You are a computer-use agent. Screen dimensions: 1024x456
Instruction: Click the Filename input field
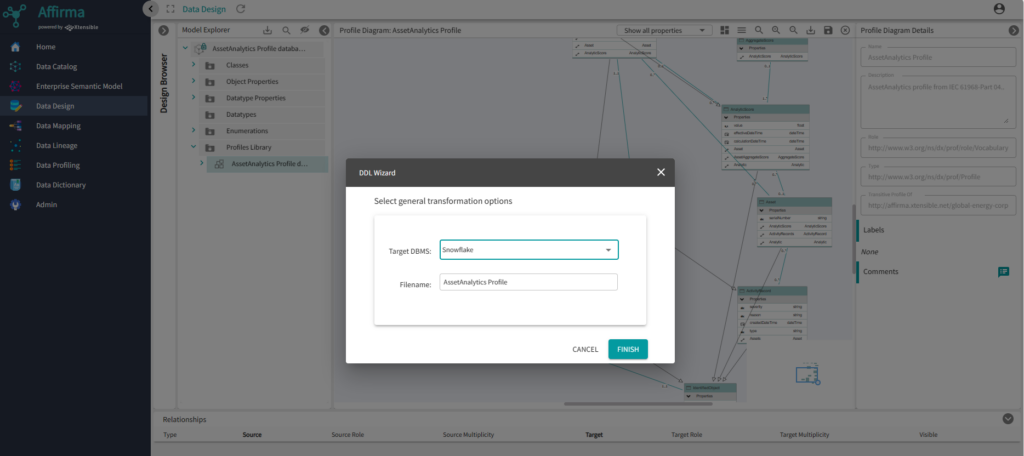click(x=528, y=283)
